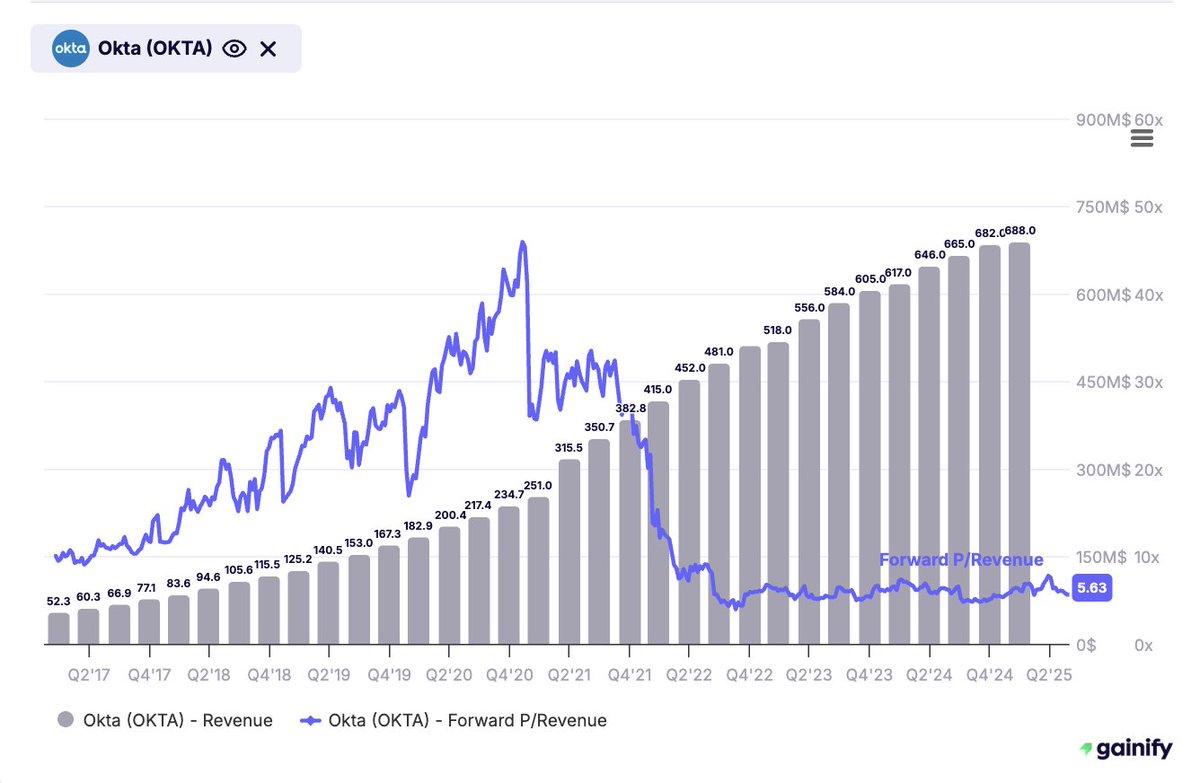
Task: Toggle Okta series visibility with eye icon
Action: pyautogui.click(x=234, y=48)
